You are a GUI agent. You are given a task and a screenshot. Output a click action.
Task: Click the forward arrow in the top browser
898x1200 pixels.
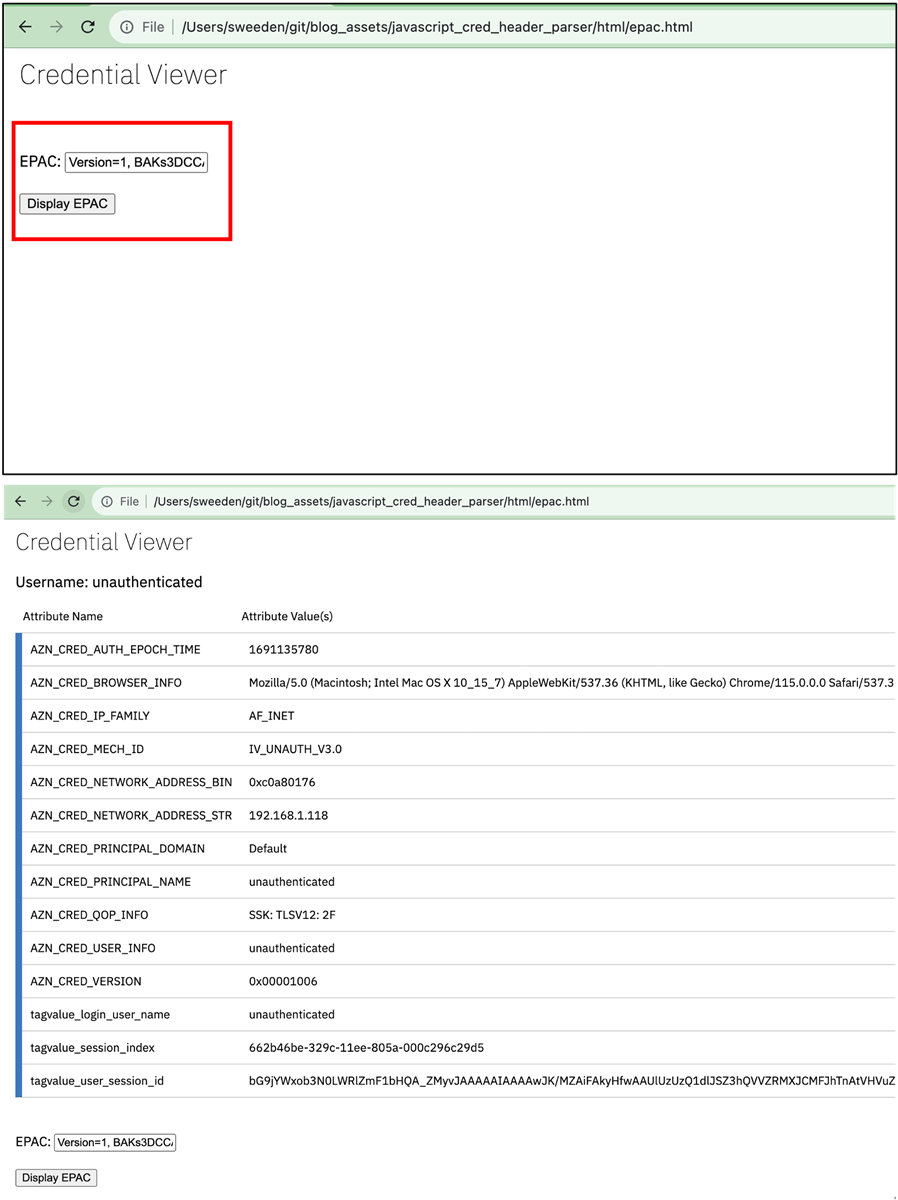coord(56,27)
